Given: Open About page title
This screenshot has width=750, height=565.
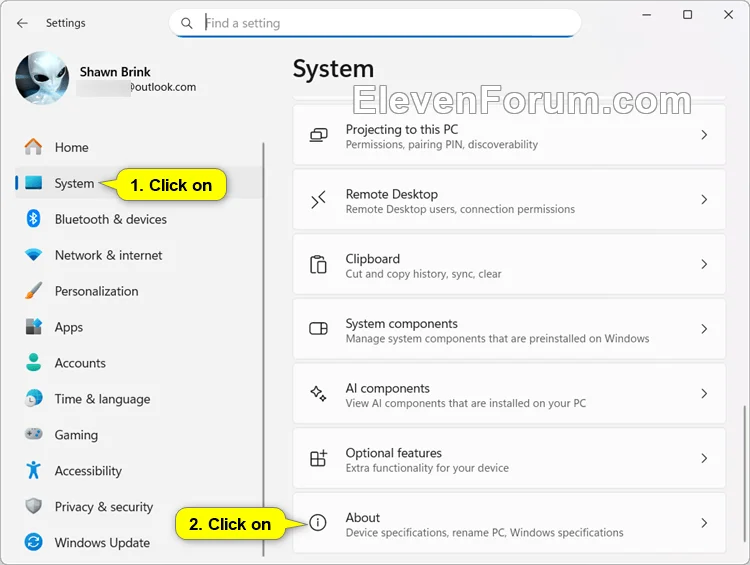Looking at the screenshot, I should [363, 518].
